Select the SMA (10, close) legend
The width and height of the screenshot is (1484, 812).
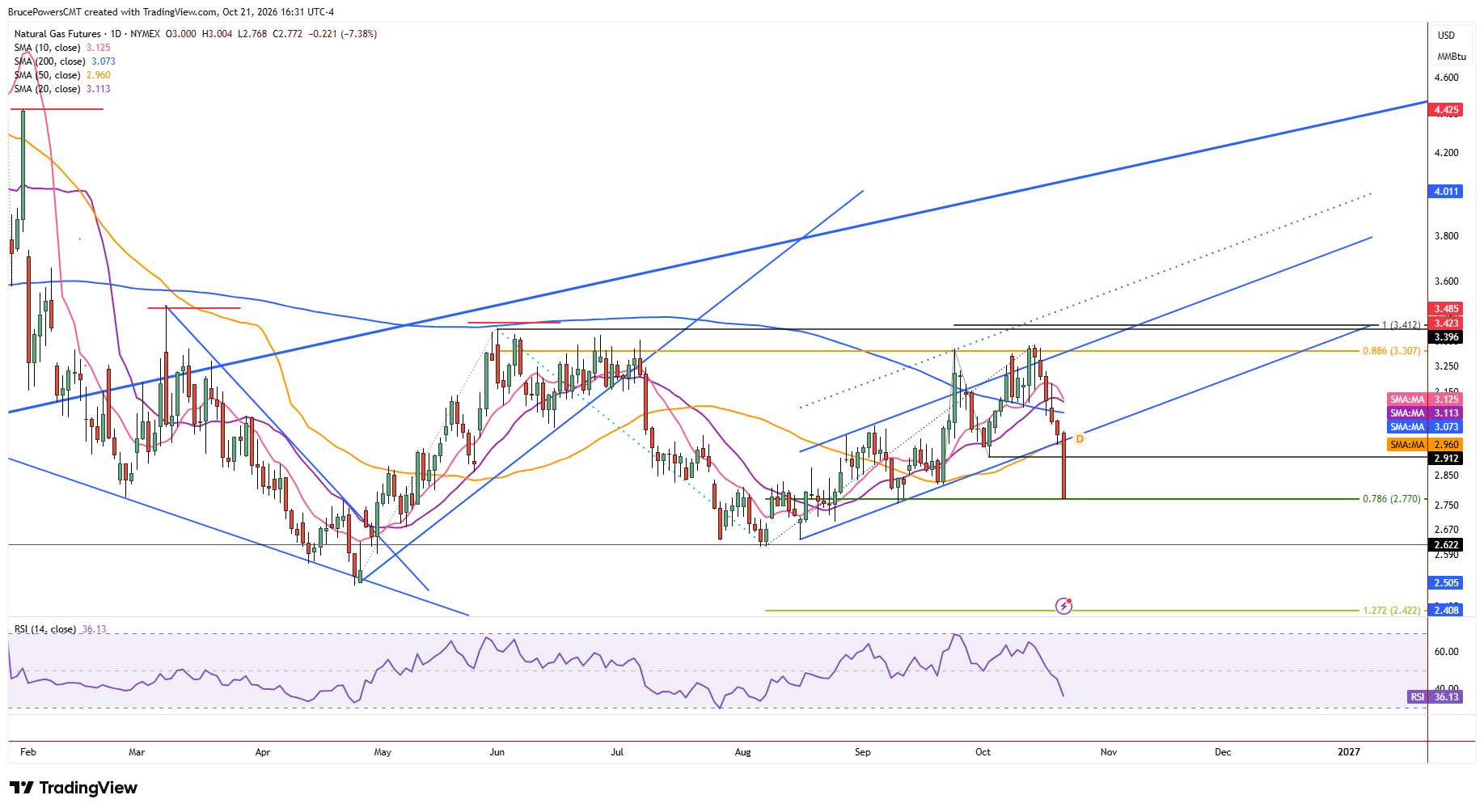point(47,48)
